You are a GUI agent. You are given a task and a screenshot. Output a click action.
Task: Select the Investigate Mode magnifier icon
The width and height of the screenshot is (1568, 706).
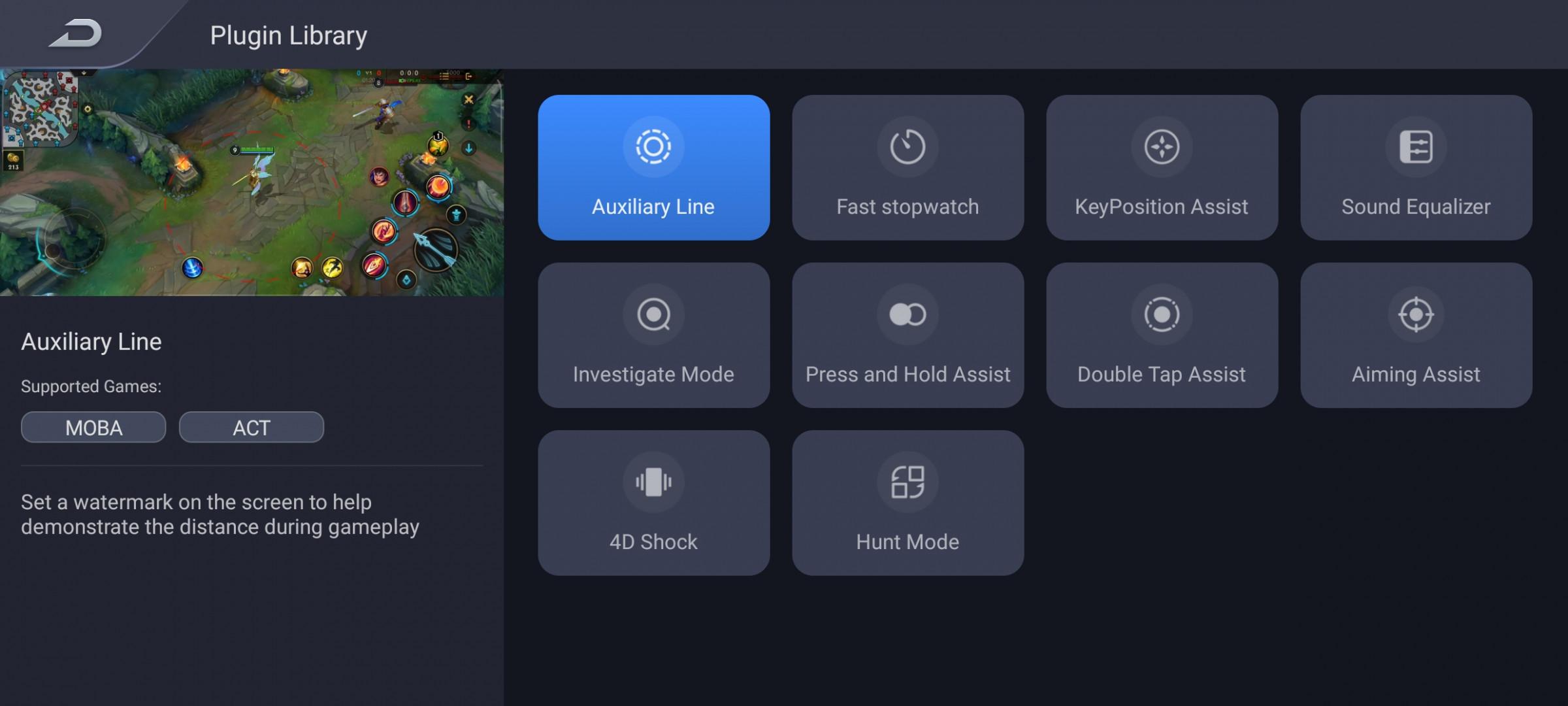[653, 314]
